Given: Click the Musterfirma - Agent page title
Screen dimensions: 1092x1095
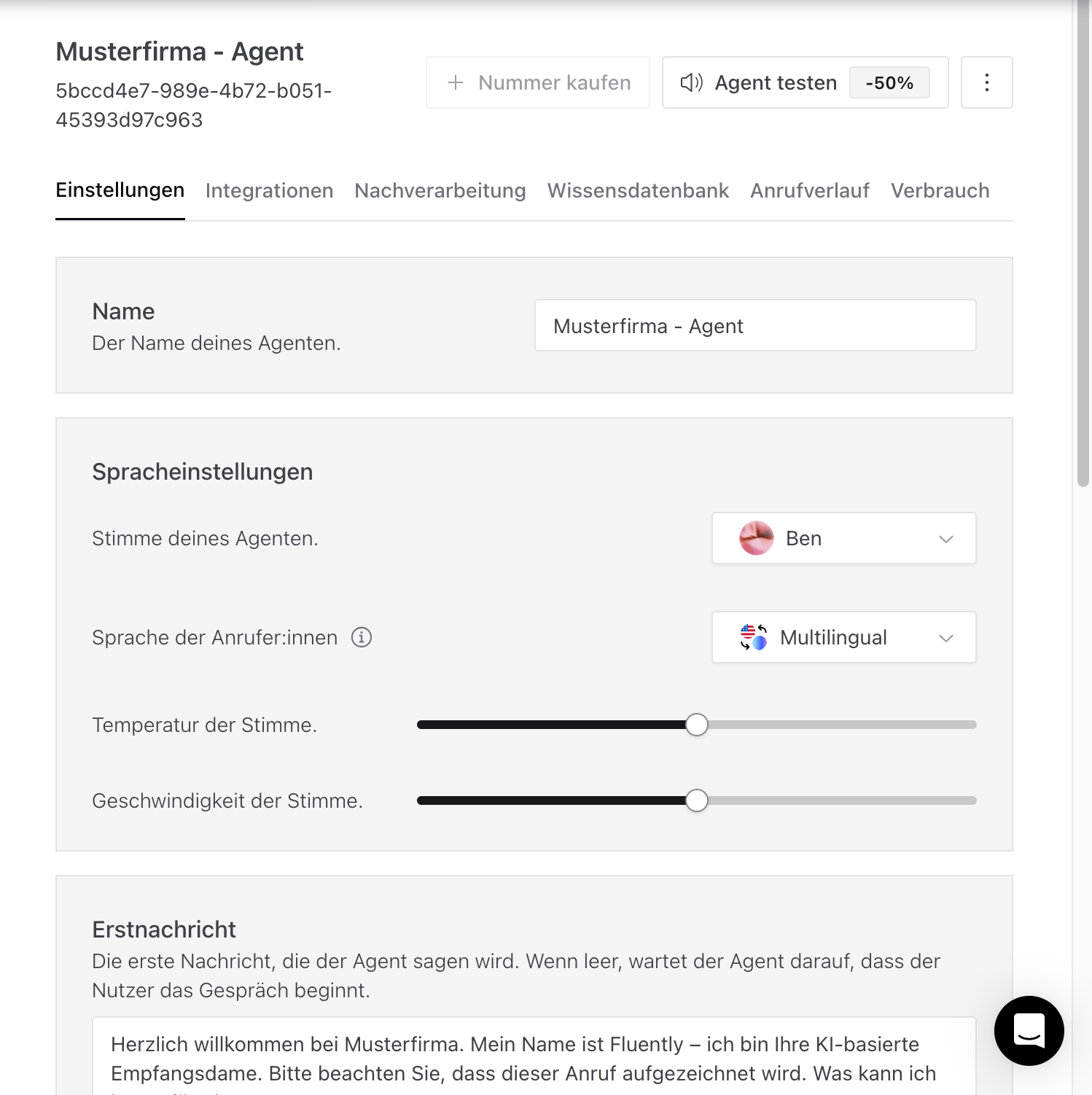Looking at the screenshot, I should [x=180, y=52].
